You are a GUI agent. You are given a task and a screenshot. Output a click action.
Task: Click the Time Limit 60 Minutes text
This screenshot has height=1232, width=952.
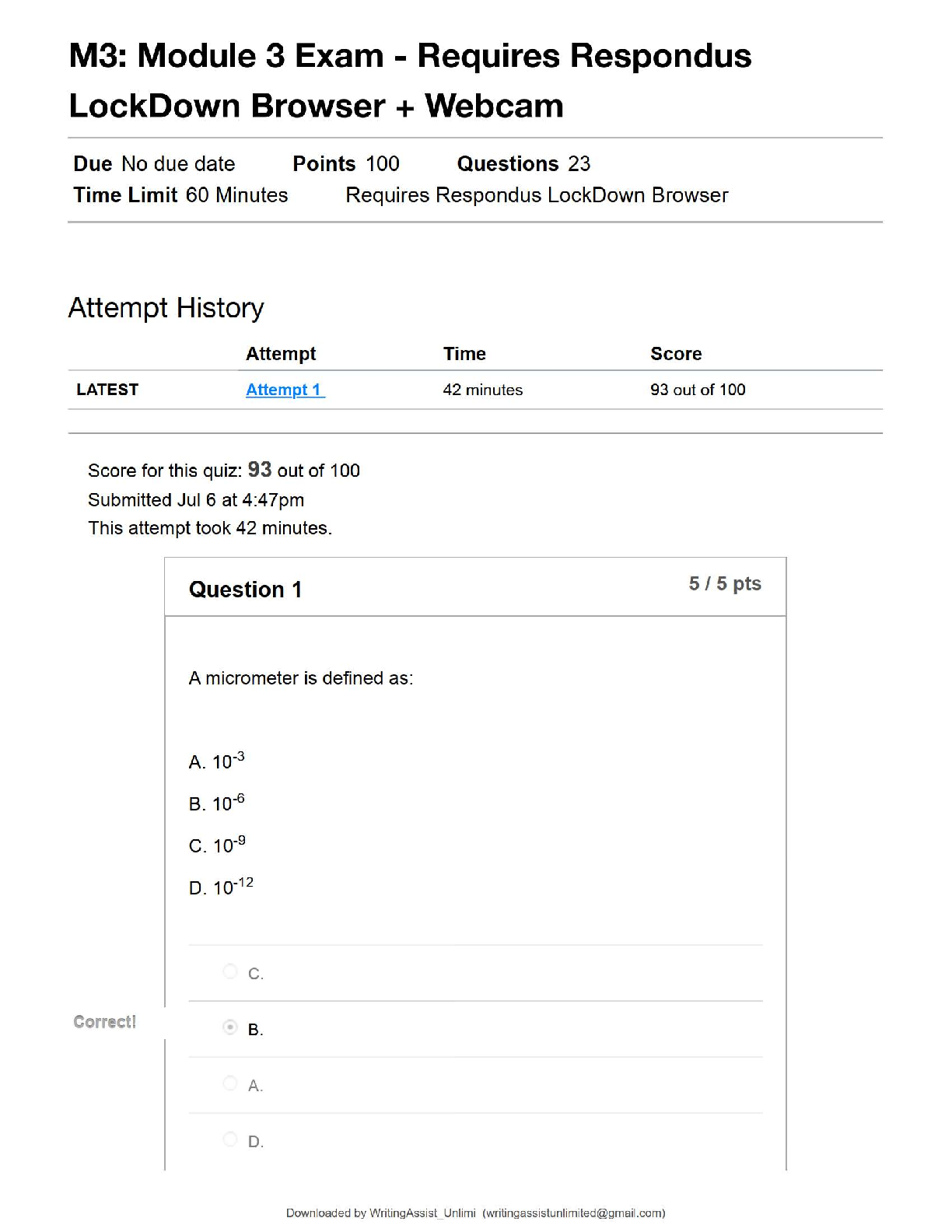pos(180,195)
